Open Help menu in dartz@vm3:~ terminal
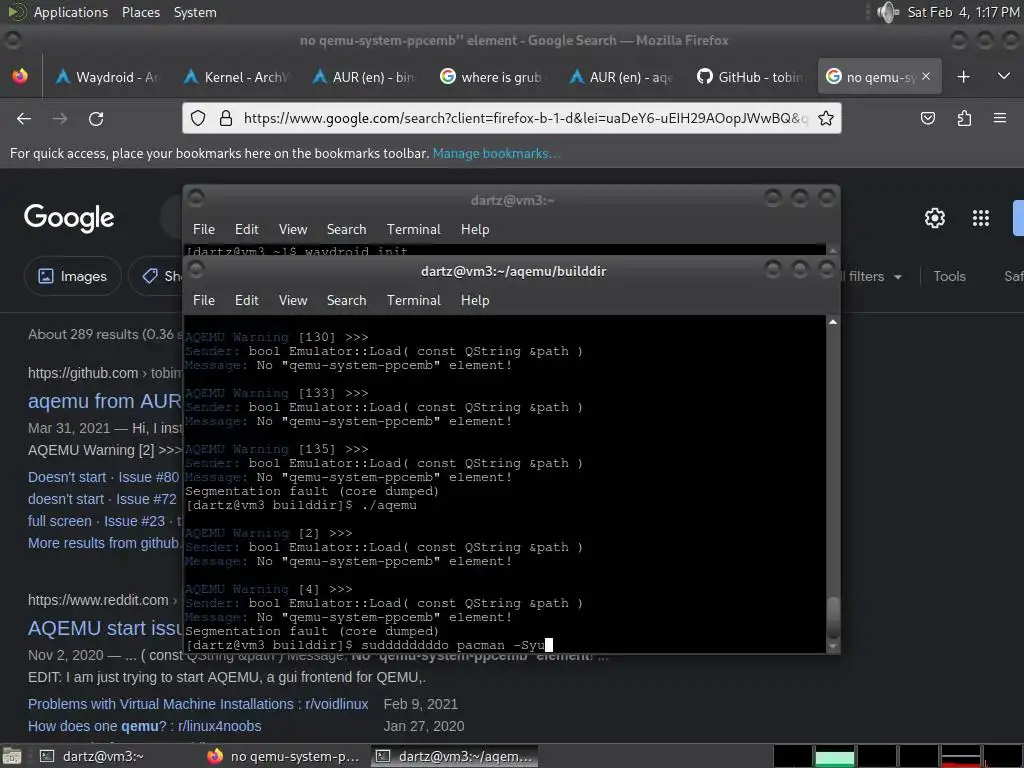This screenshot has width=1024, height=768. coord(475,229)
